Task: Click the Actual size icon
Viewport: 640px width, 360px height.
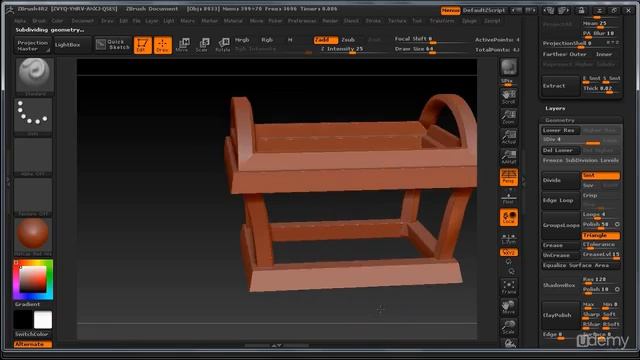Action: [x=509, y=137]
